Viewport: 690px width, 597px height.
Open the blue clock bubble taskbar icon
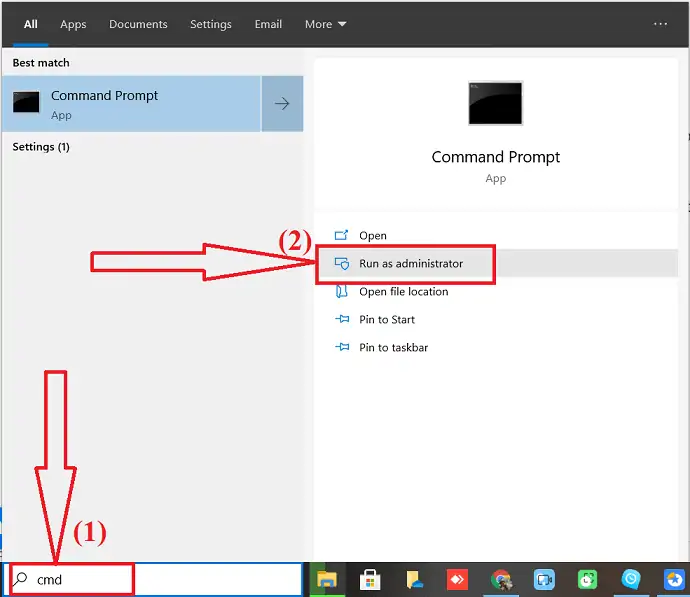pos(631,579)
